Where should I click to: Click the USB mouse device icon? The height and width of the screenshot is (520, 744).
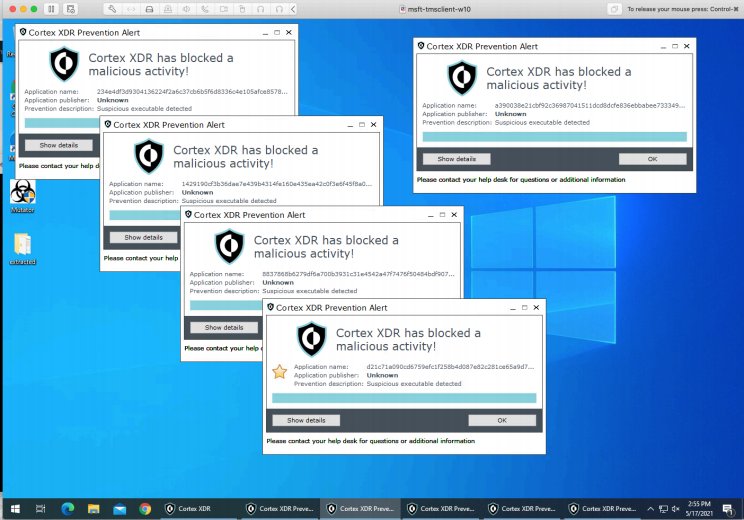(242, 9)
